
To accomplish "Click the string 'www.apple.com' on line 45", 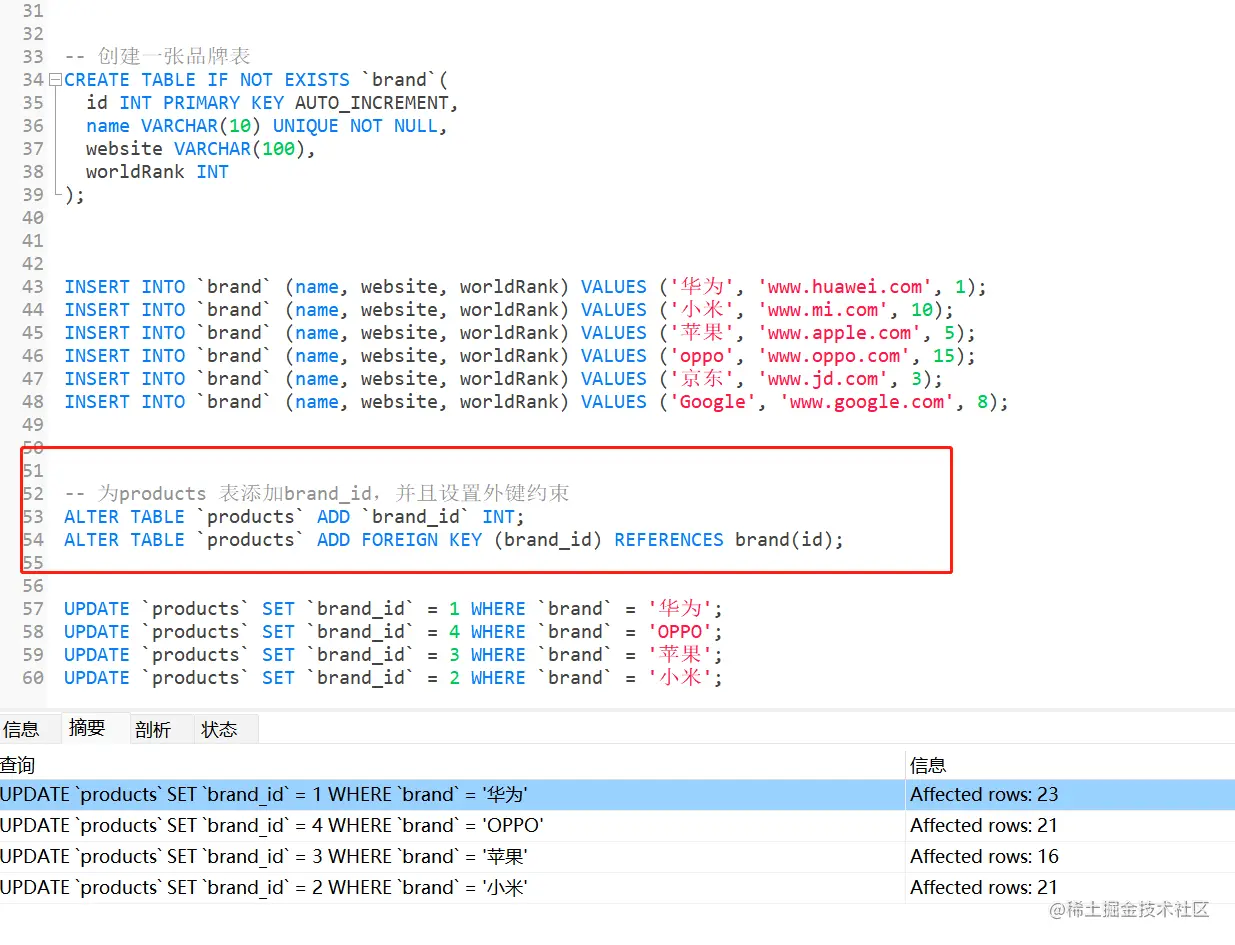I will [x=840, y=333].
